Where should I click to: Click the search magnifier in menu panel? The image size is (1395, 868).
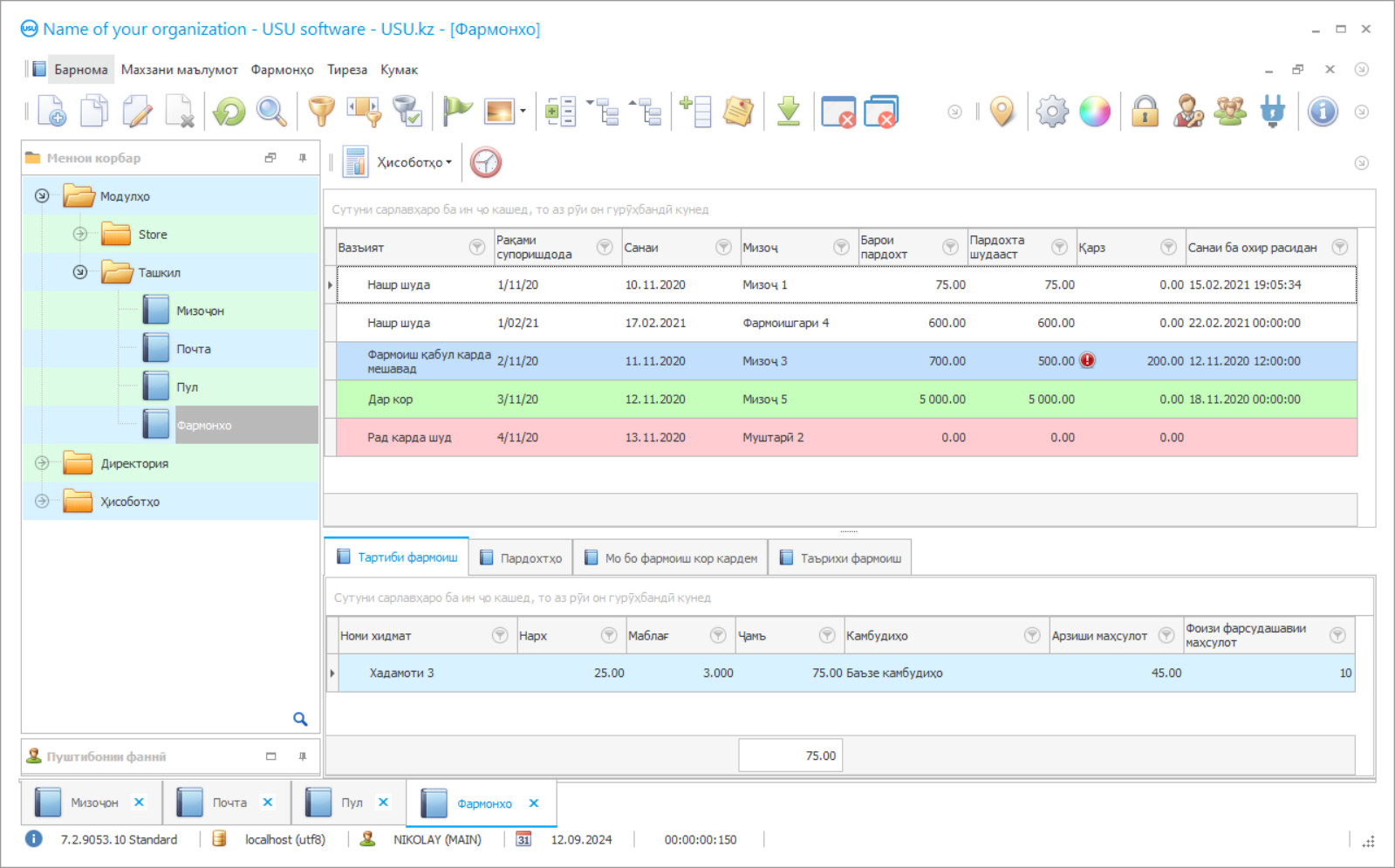click(300, 719)
